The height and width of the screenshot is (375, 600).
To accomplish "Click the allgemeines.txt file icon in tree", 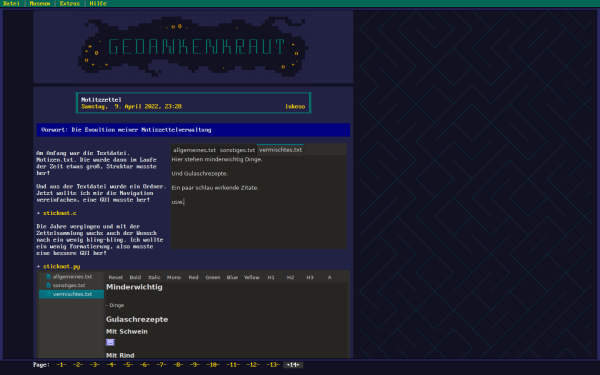I will tap(49, 276).
